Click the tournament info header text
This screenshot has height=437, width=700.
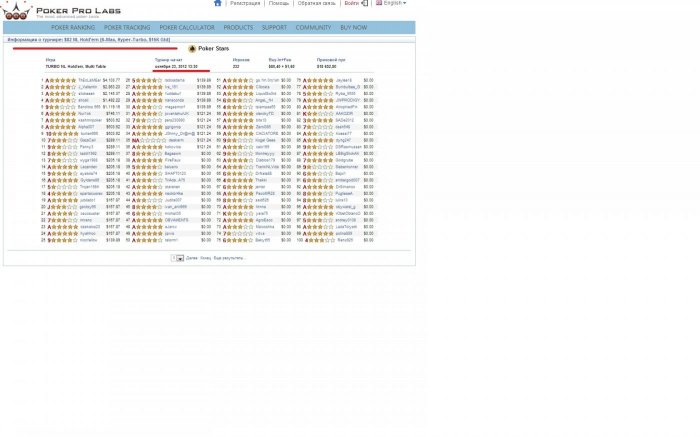89,40
